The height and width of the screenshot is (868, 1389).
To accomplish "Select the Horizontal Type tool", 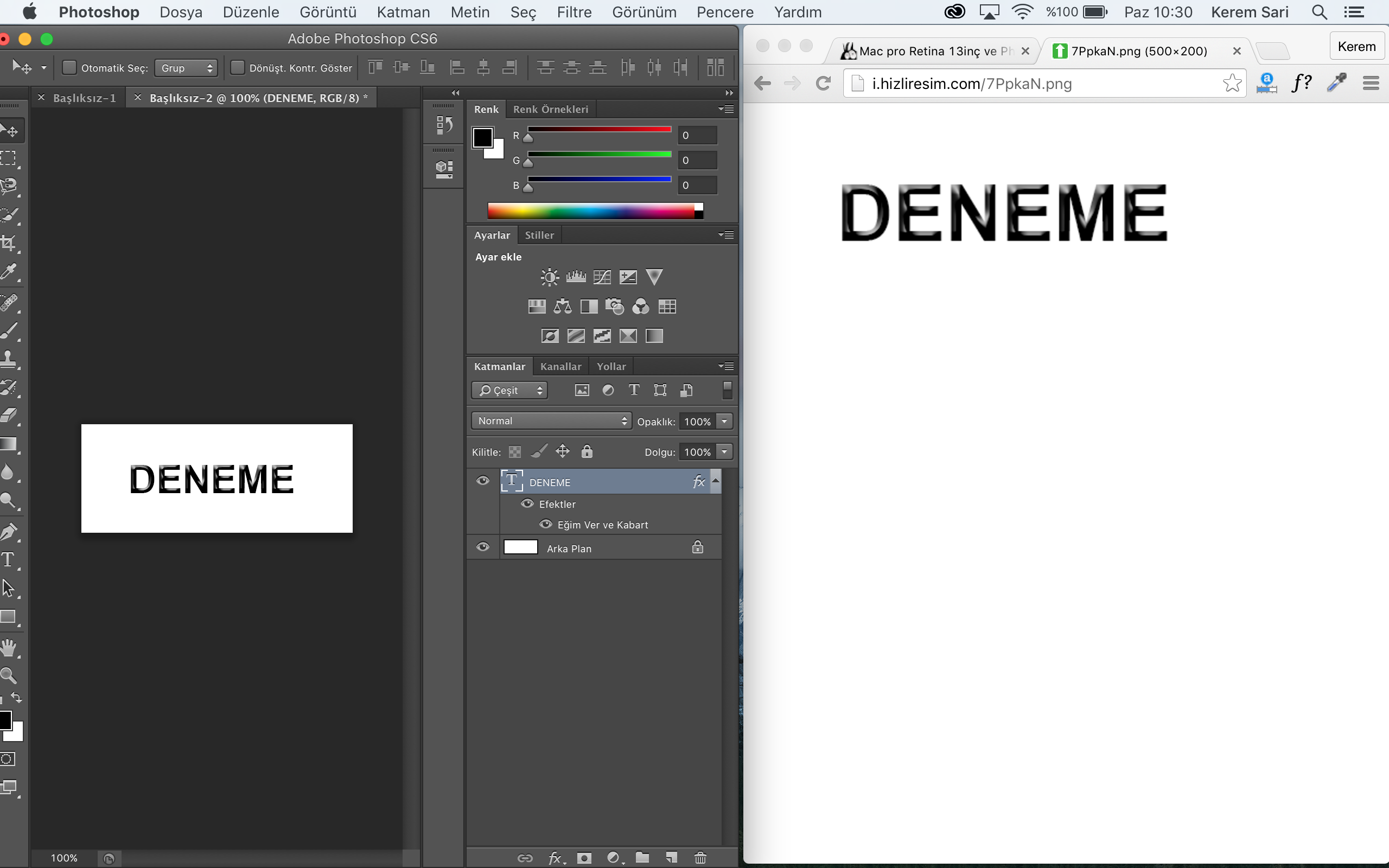I will (9, 560).
